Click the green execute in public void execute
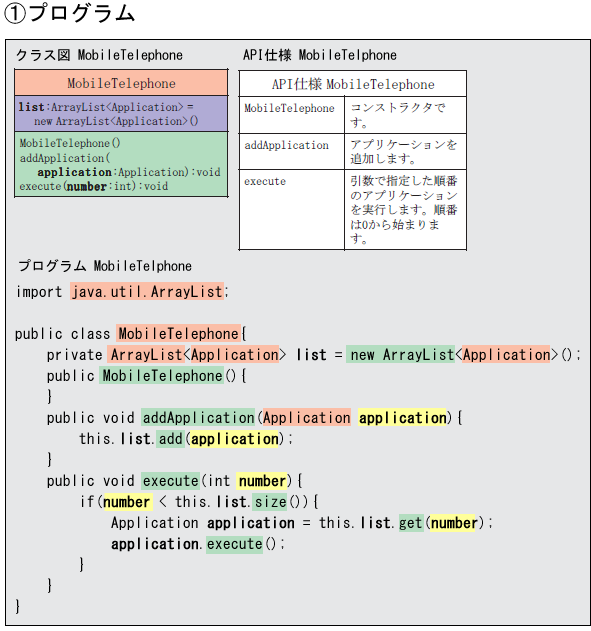 pos(171,480)
